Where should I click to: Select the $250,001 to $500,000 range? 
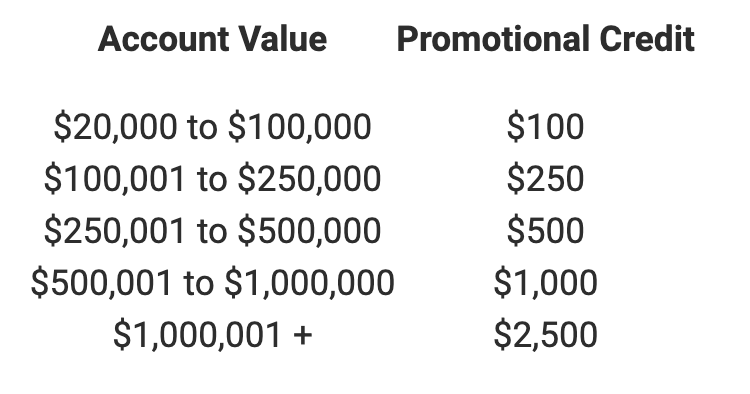212,230
